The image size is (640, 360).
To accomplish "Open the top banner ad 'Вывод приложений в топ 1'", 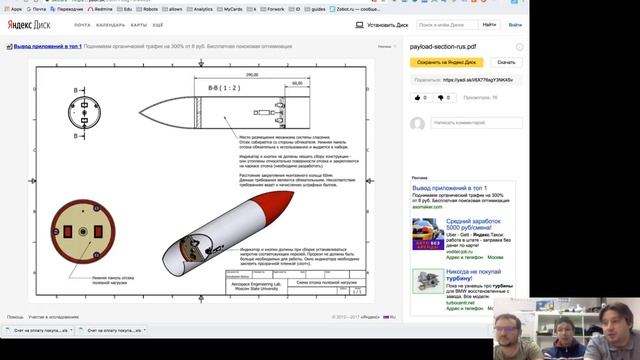I will pos(48,47).
